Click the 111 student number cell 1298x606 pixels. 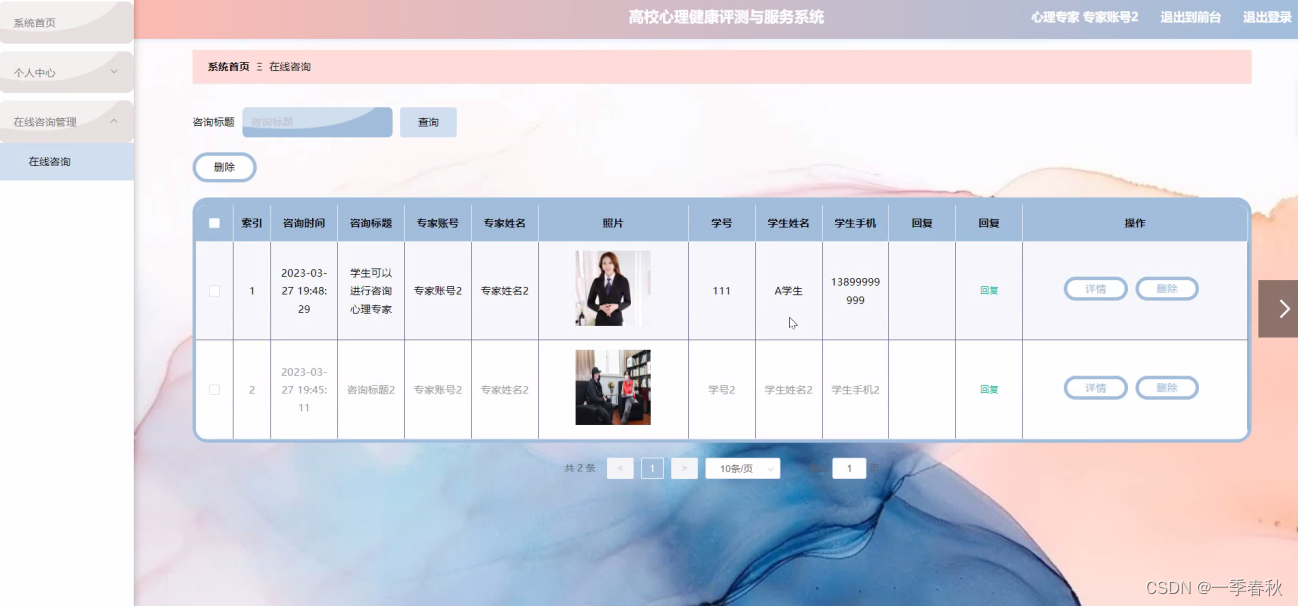pyautogui.click(x=722, y=291)
